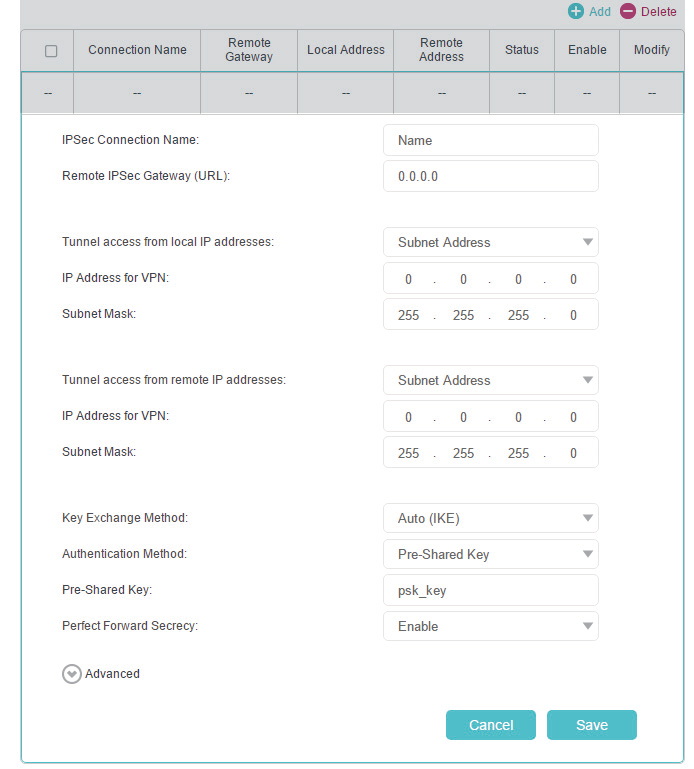Open Perfect Forward Secrecy dropdown
694x769 pixels.
click(490, 626)
